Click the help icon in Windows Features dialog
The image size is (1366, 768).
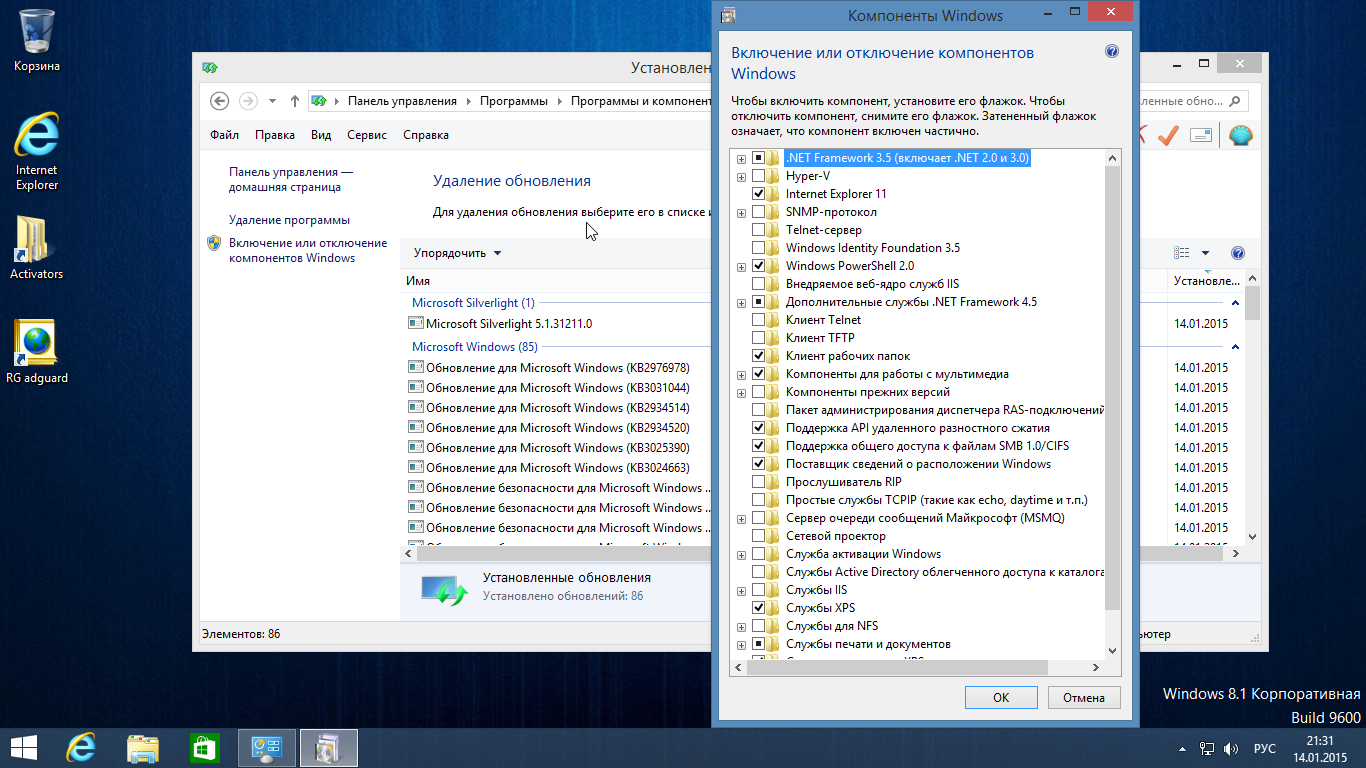(1111, 52)
